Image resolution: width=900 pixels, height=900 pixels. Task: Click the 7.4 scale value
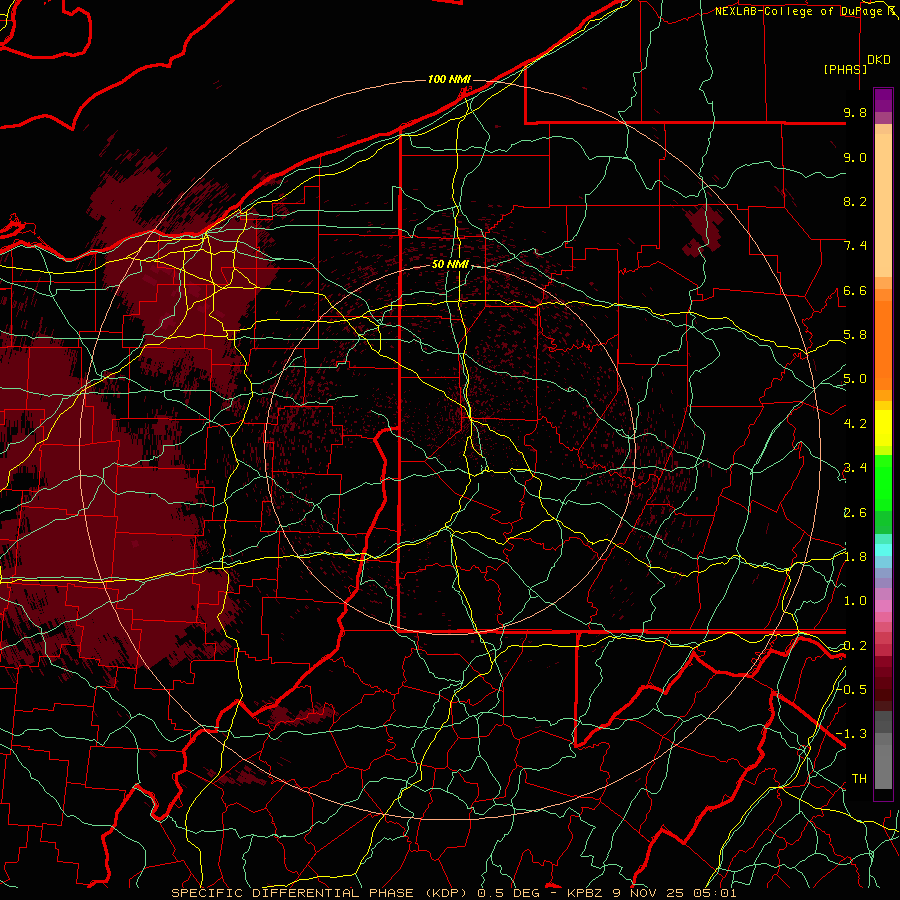pyautogui.click(x=855, y=246)
